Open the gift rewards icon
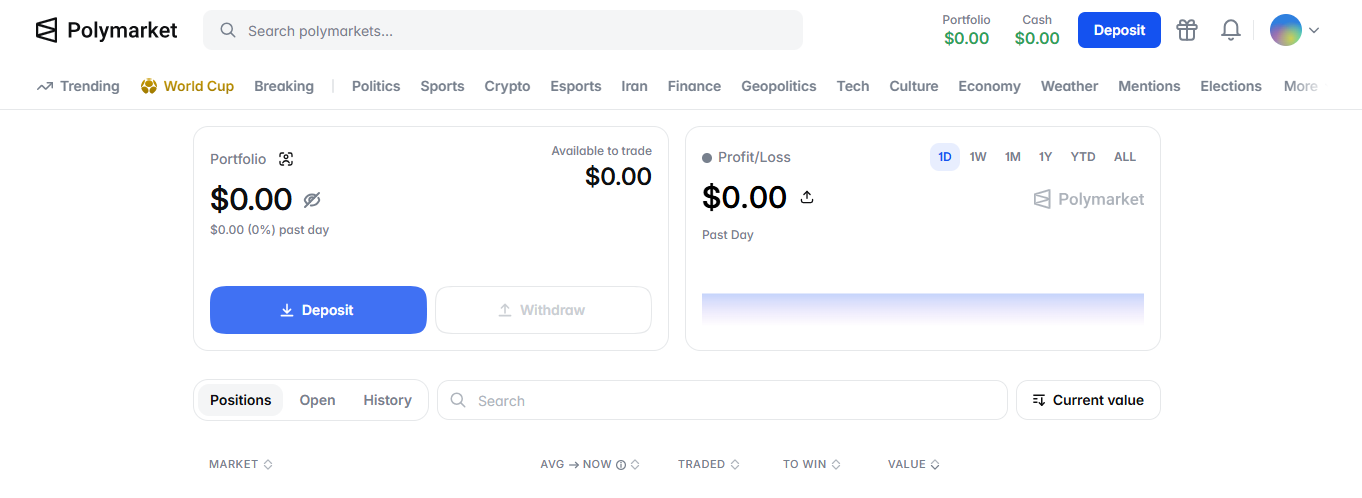 [x=1187, y=30]
